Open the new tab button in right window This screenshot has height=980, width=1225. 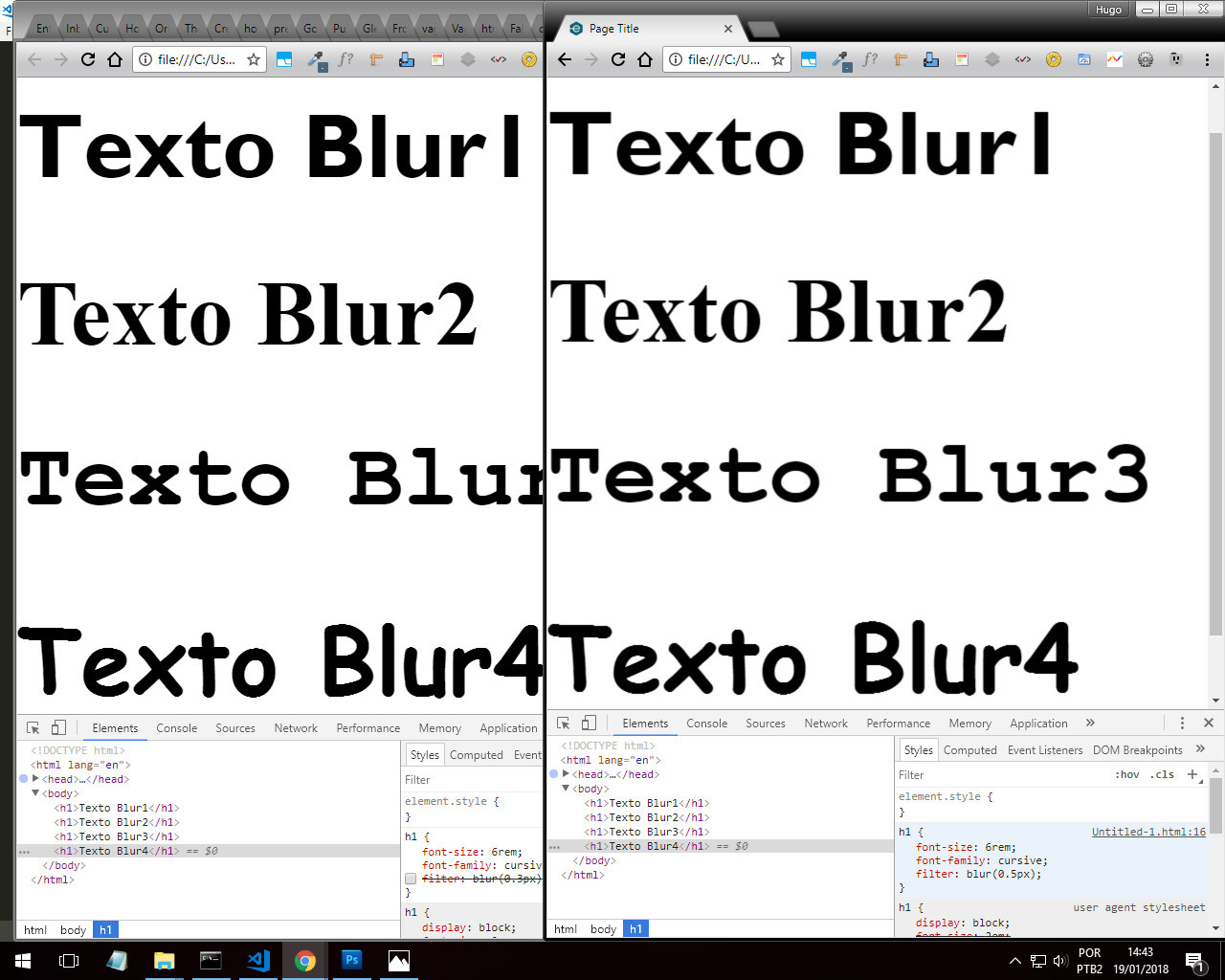[x=763, y=30]
